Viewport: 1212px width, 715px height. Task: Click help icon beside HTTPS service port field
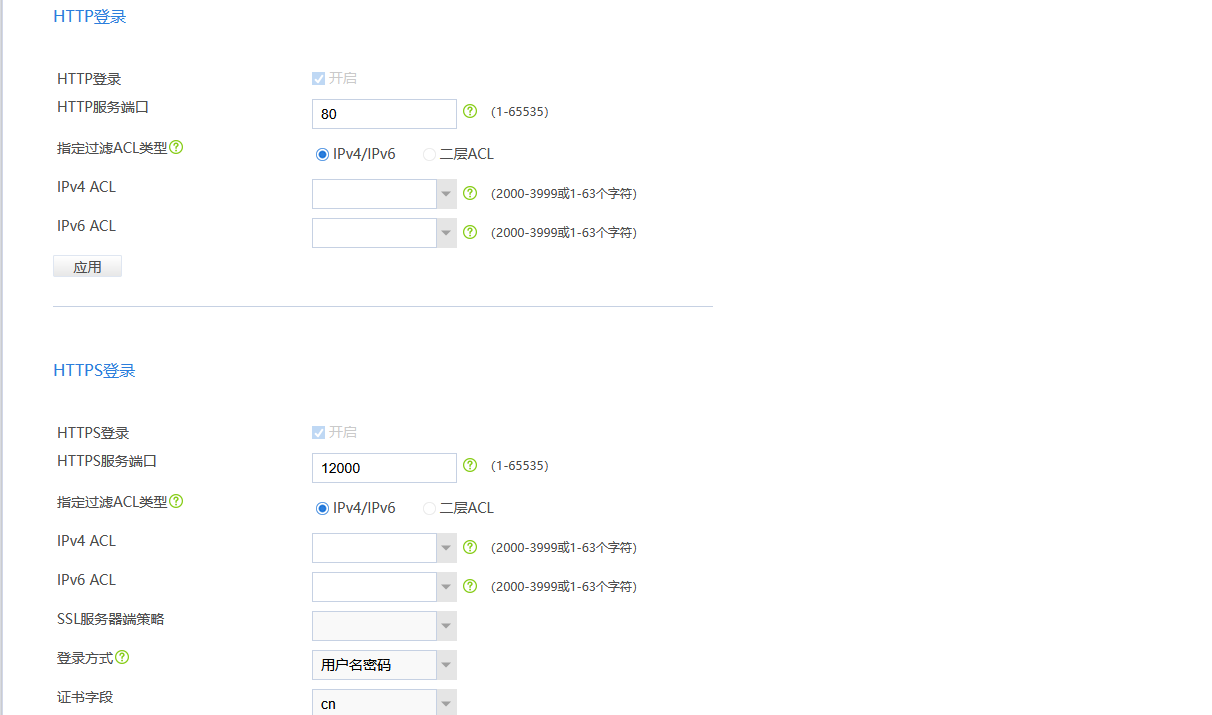coord(470,465)
